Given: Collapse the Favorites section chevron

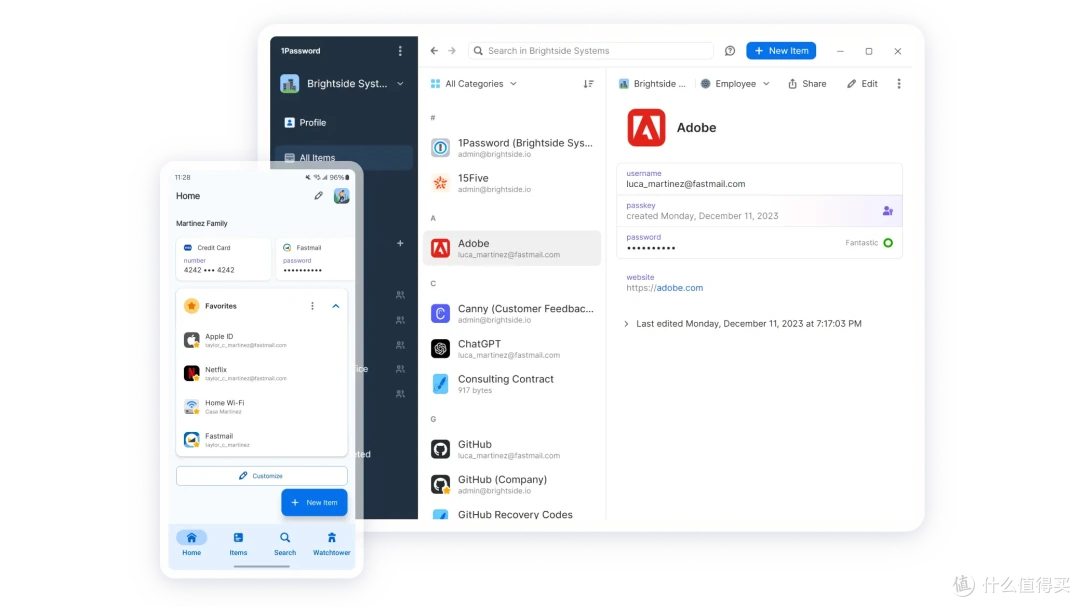Looking at the screenshot, I should click(x=335, y=306).
